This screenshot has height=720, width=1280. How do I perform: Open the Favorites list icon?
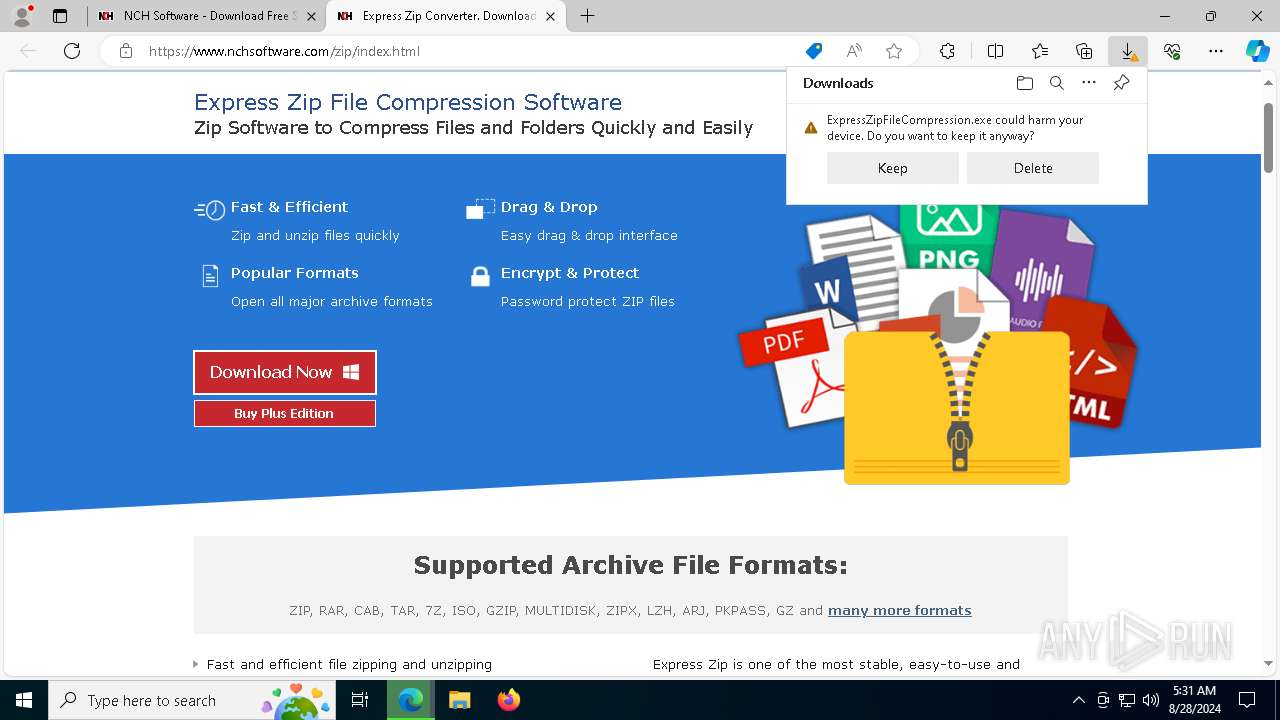tap(1040, 51)
